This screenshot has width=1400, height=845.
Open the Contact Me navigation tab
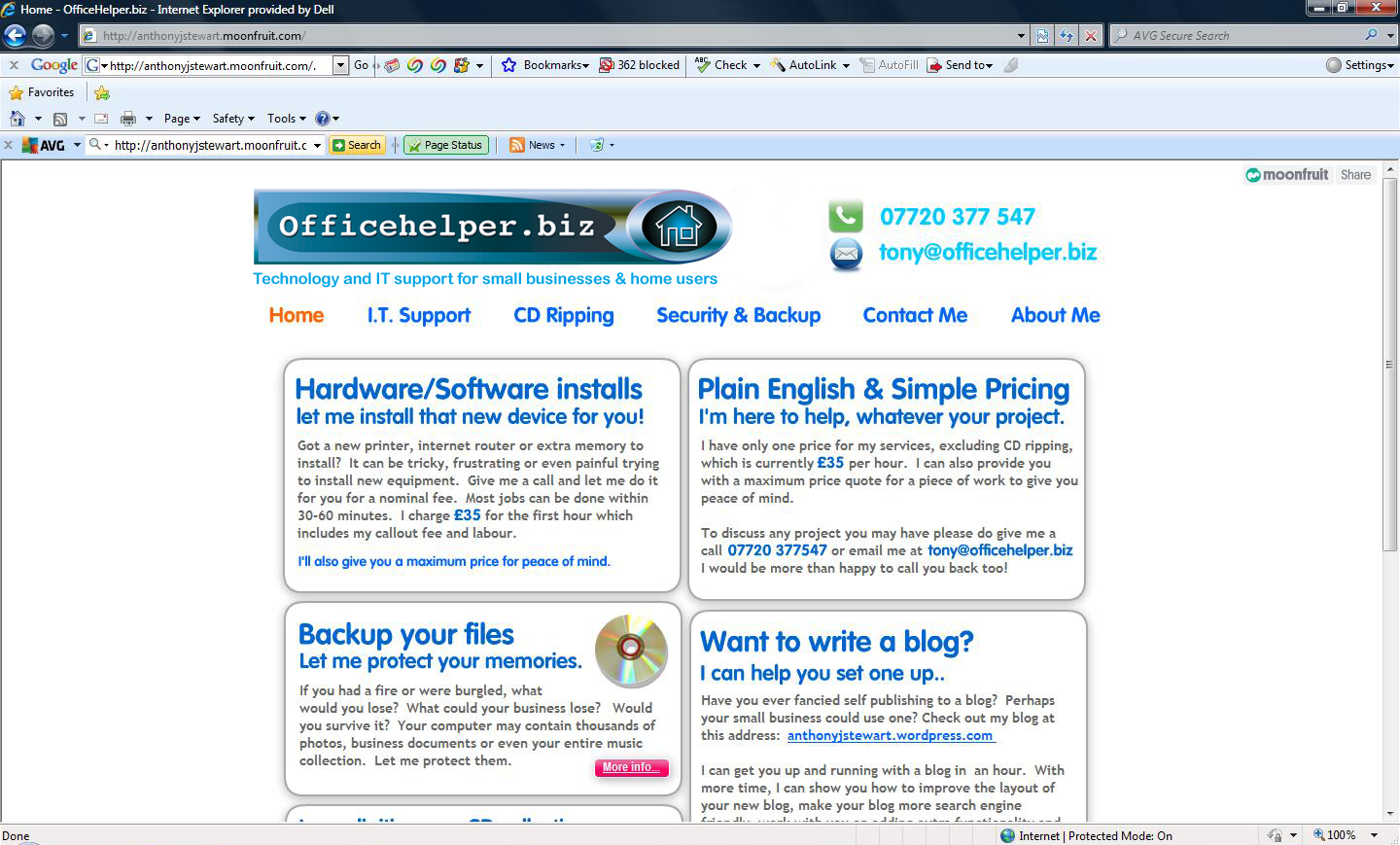(x=915, y=315)
